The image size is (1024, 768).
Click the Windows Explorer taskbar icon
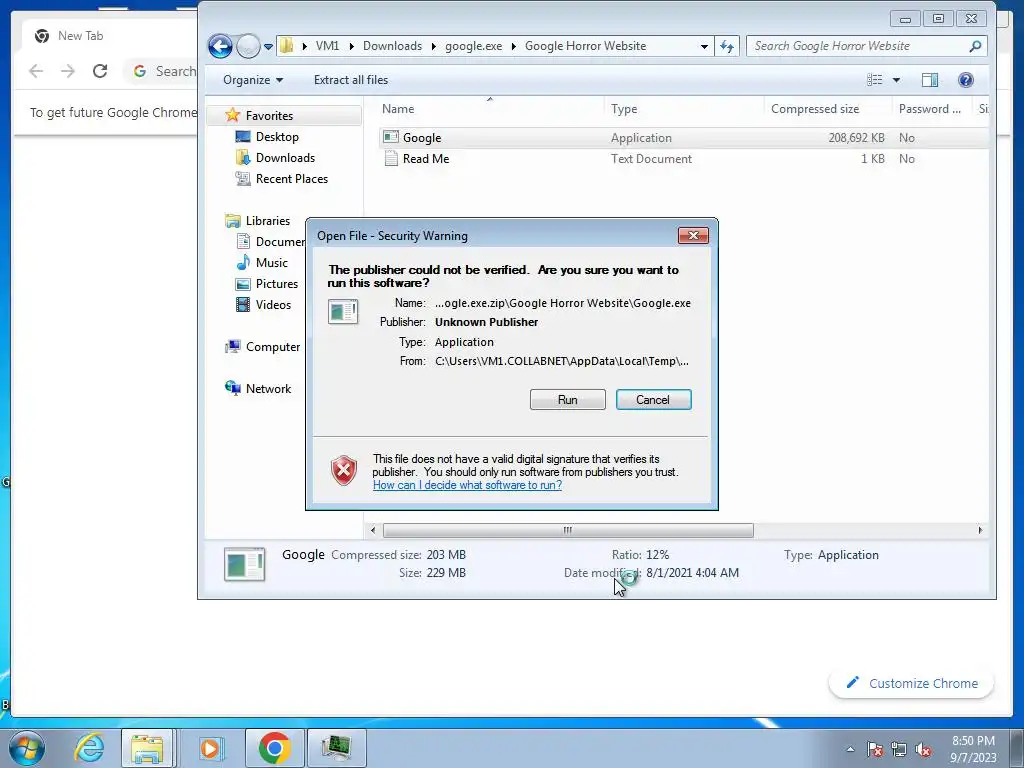point(147,748)
